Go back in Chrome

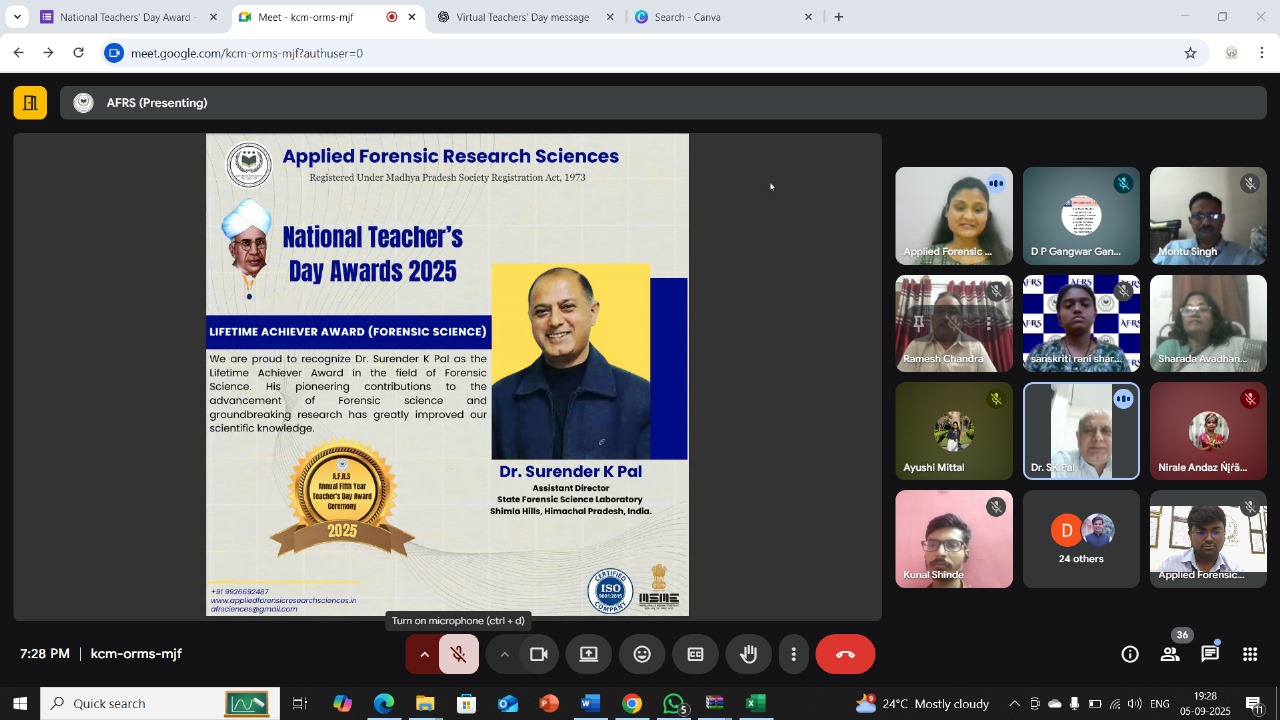(18, 53)
